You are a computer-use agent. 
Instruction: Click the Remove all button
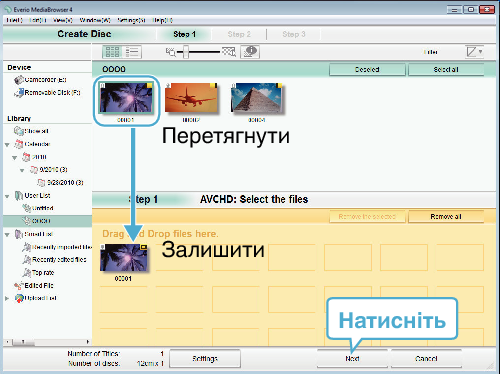tap(446, 217)
